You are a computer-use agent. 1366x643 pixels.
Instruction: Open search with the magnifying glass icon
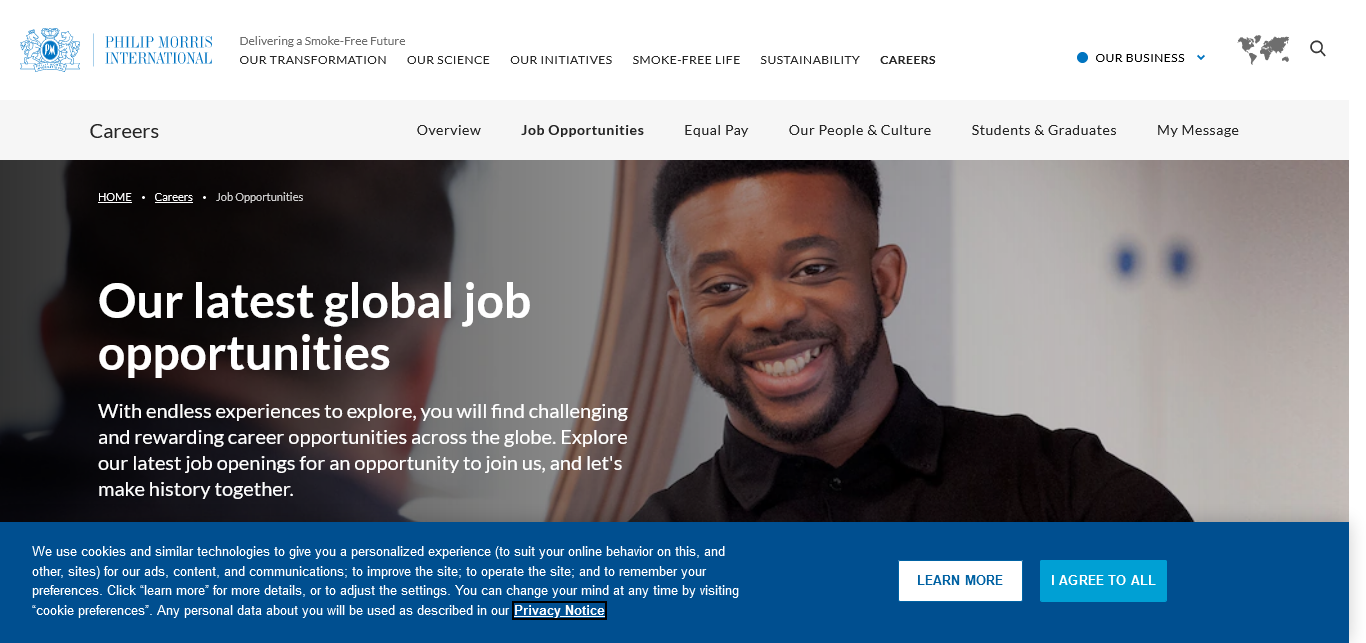pyautogui.click(x=1318, y=48)
